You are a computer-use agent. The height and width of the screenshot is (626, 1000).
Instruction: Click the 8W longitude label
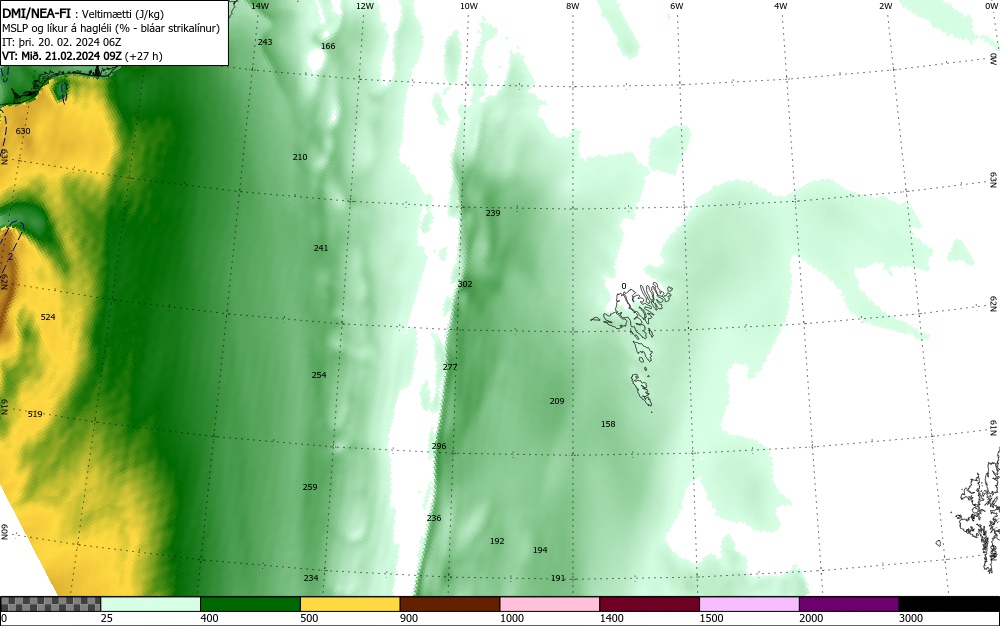tap(573, 6)
